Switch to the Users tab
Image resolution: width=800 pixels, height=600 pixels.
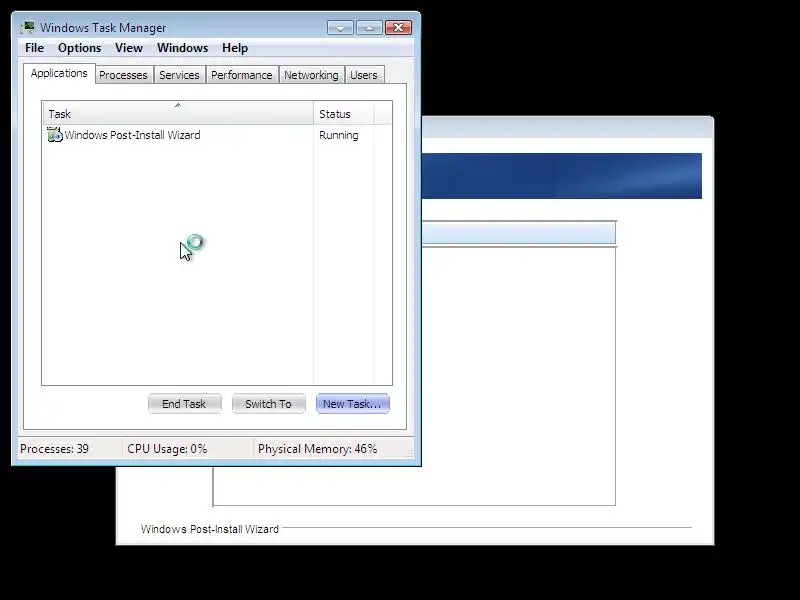[364, 75]
